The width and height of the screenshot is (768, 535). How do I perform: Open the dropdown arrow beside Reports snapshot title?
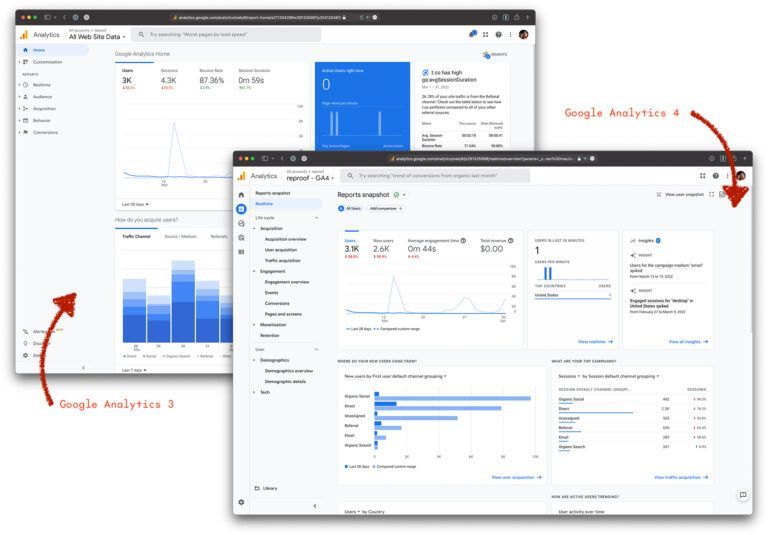(x=404, y=195)
